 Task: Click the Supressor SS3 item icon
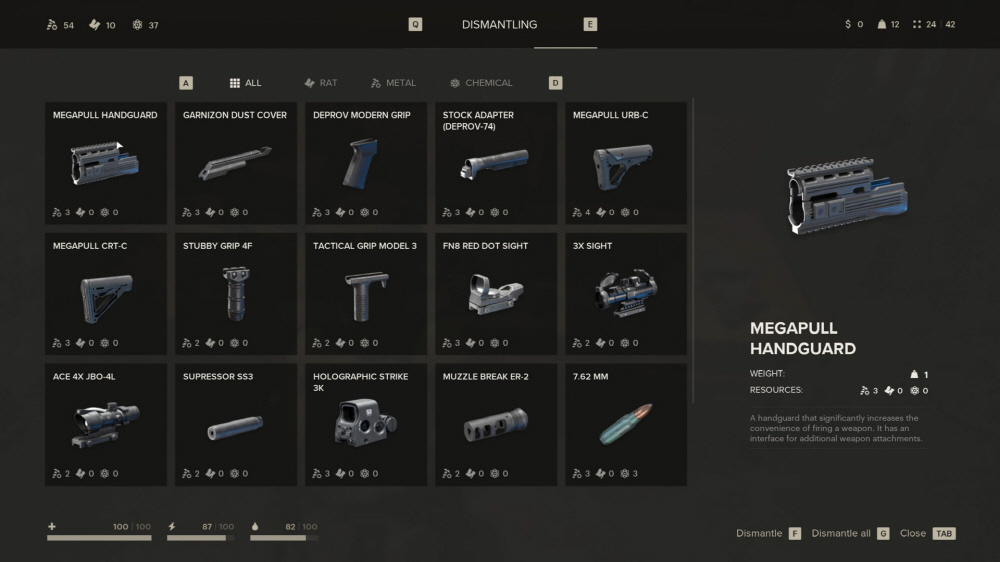tap(235, 426)
